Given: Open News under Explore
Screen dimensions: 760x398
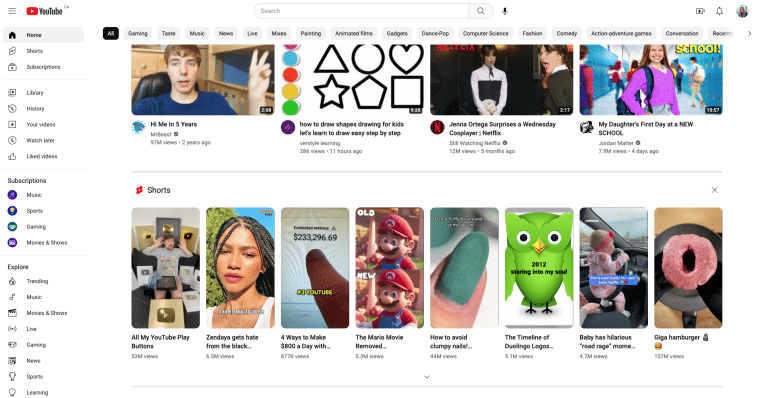Looking at the screenshot, I should [x=43, y=361].
